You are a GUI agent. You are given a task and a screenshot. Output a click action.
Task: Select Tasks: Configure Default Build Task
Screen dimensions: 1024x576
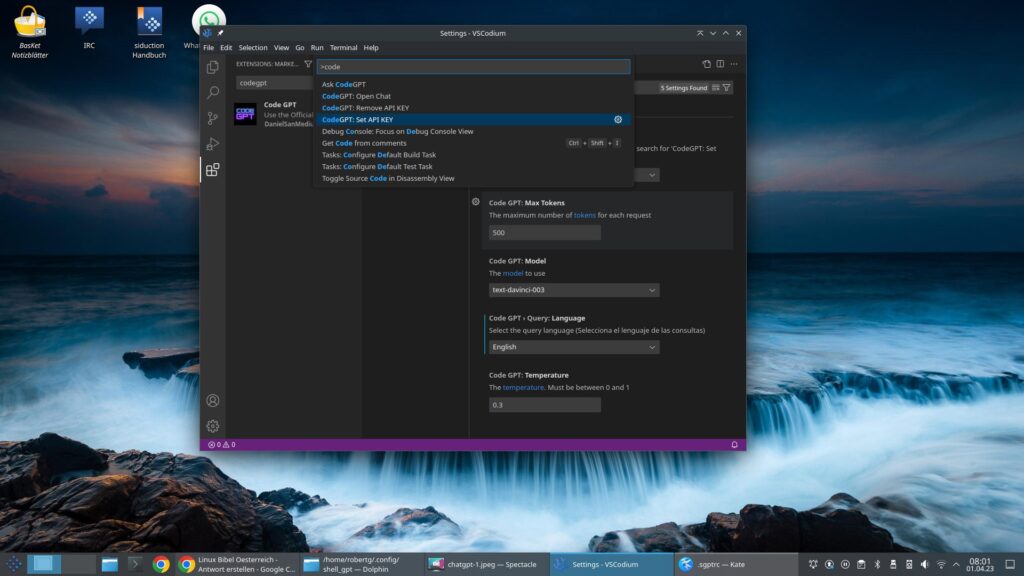[x=473, y=155]
